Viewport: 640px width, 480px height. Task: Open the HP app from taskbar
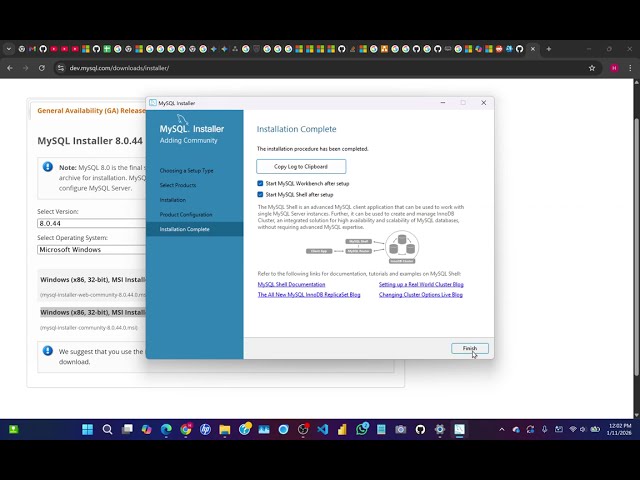pos(205,429)
